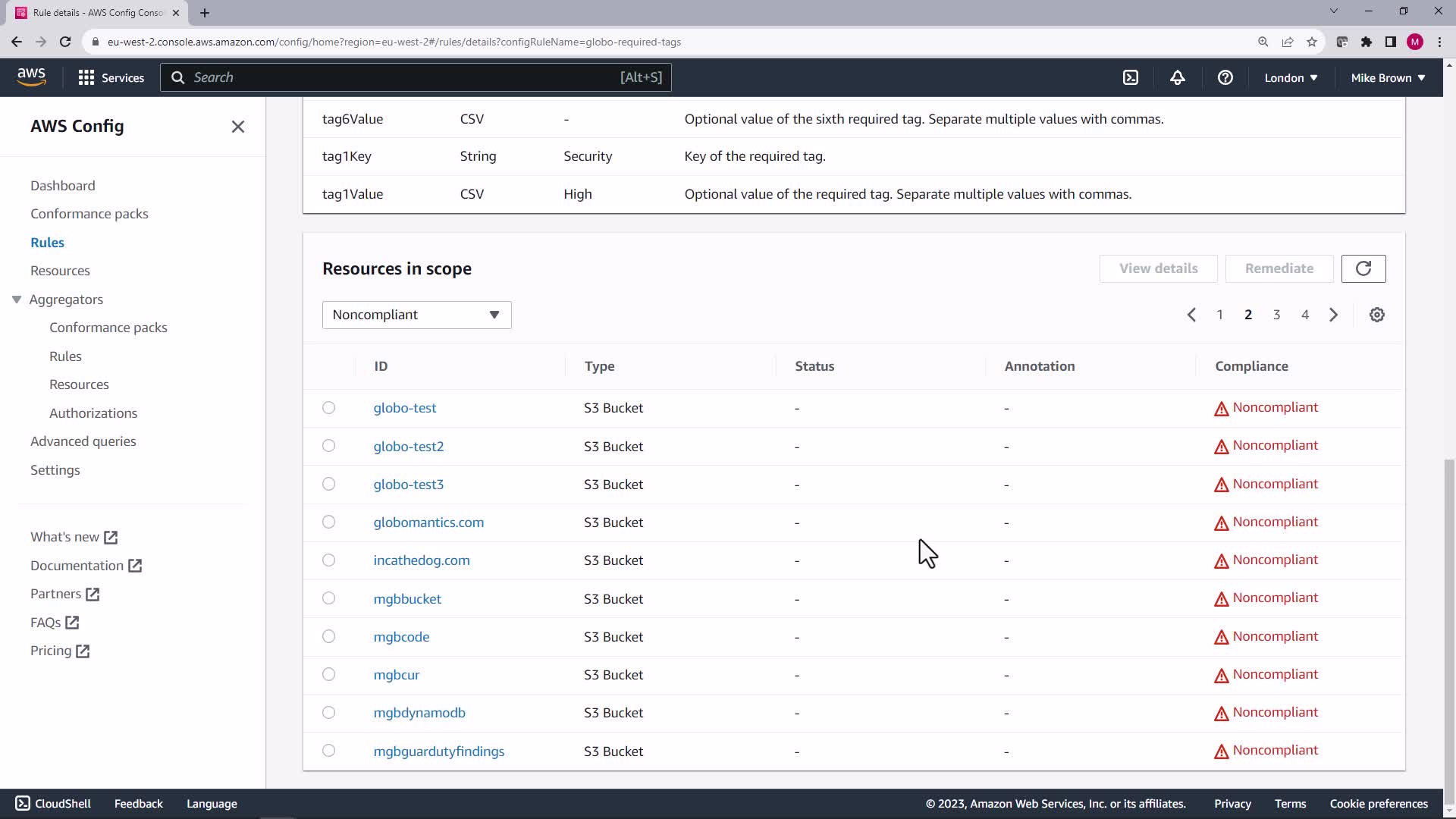The width and height of the screenshot is (1456, 819).
Task: Jump to page 3 of resources
Action: [1276, 315]
